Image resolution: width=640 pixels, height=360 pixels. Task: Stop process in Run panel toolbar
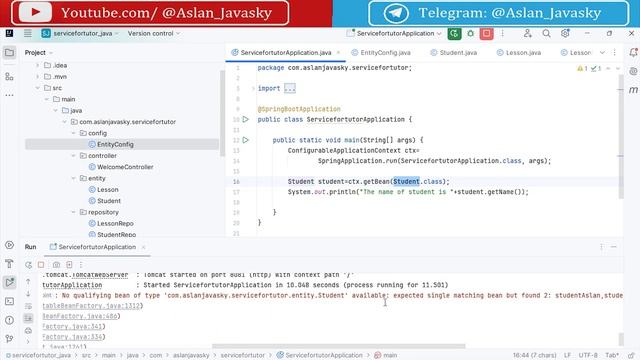pos(41,265)
